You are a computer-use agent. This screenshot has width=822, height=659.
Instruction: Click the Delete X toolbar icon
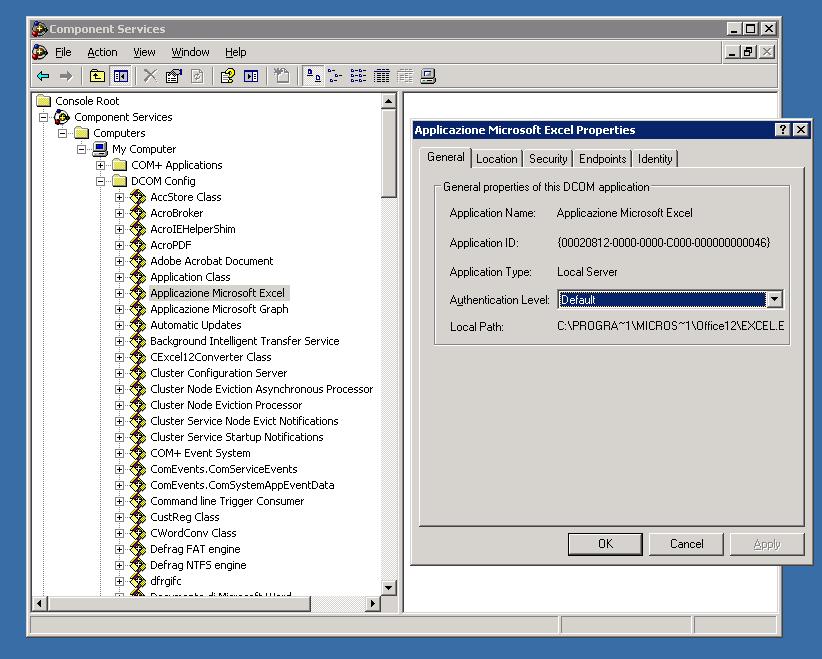[x=150, y=77]
